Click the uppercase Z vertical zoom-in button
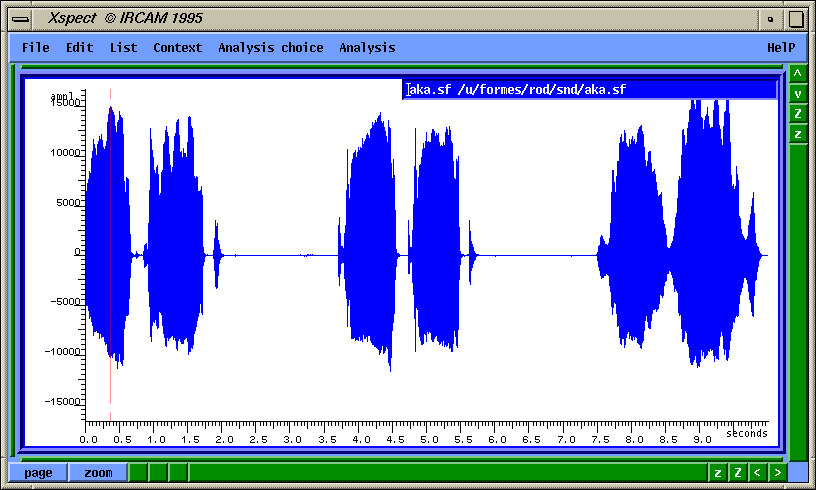 (x=798, y=114)
